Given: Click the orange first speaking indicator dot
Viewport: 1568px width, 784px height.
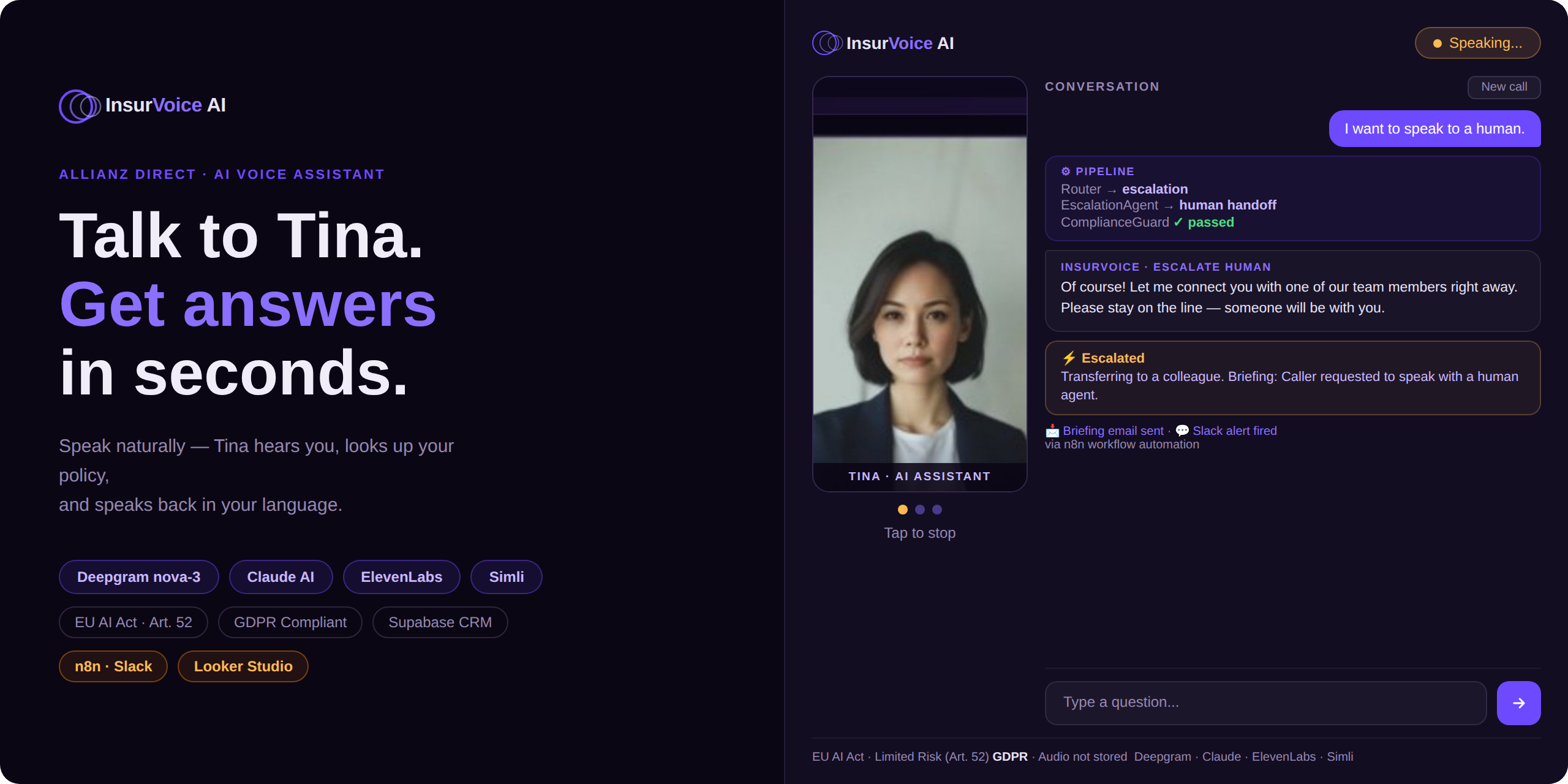Looking at the screenshot, I should point(902,510).
